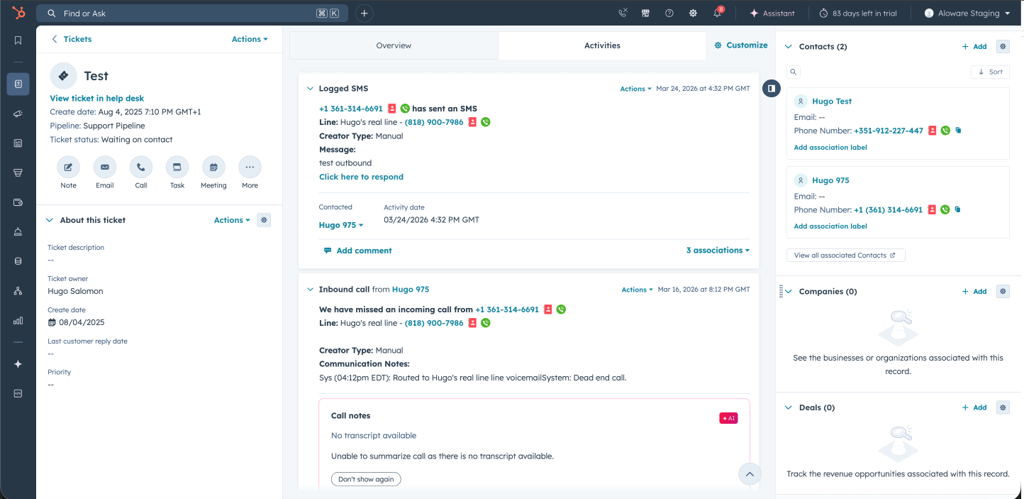Viewport: 1024px width, 499px height.
Task: Open the notifications bell
Action: [717, 13]
